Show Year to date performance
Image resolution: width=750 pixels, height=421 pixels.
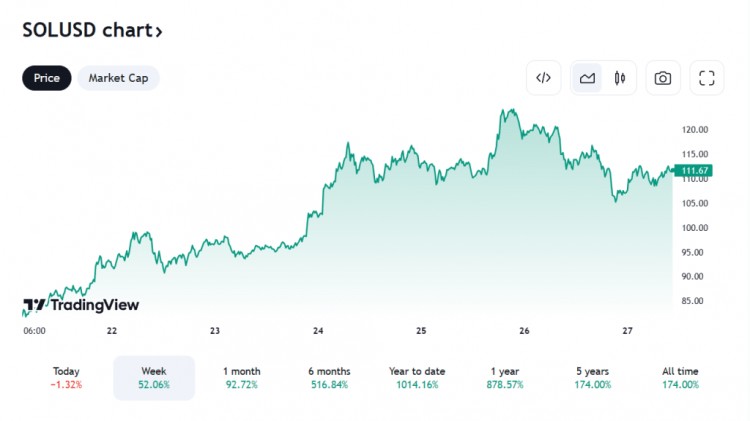tap(417, 377)
